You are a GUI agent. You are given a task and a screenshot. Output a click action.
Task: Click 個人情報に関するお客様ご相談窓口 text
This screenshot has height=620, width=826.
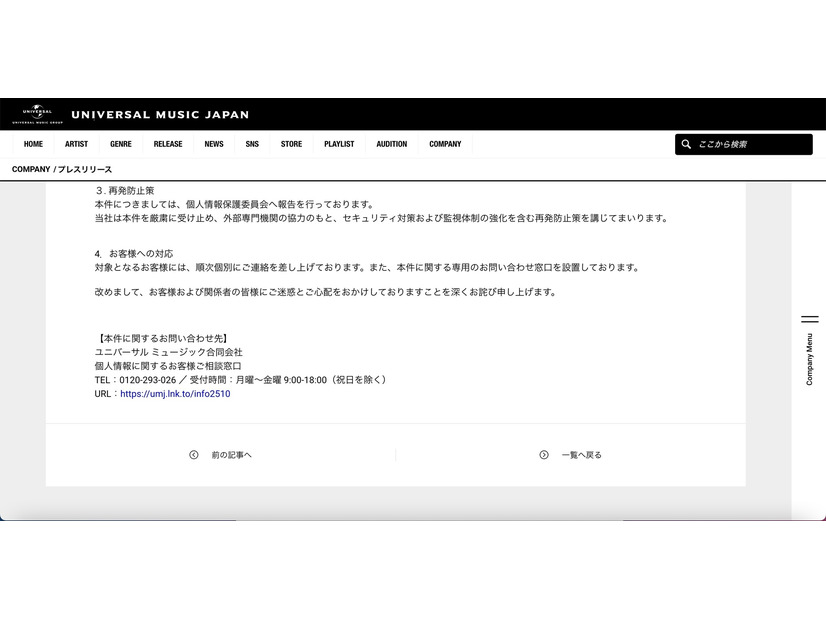[168, 366]
